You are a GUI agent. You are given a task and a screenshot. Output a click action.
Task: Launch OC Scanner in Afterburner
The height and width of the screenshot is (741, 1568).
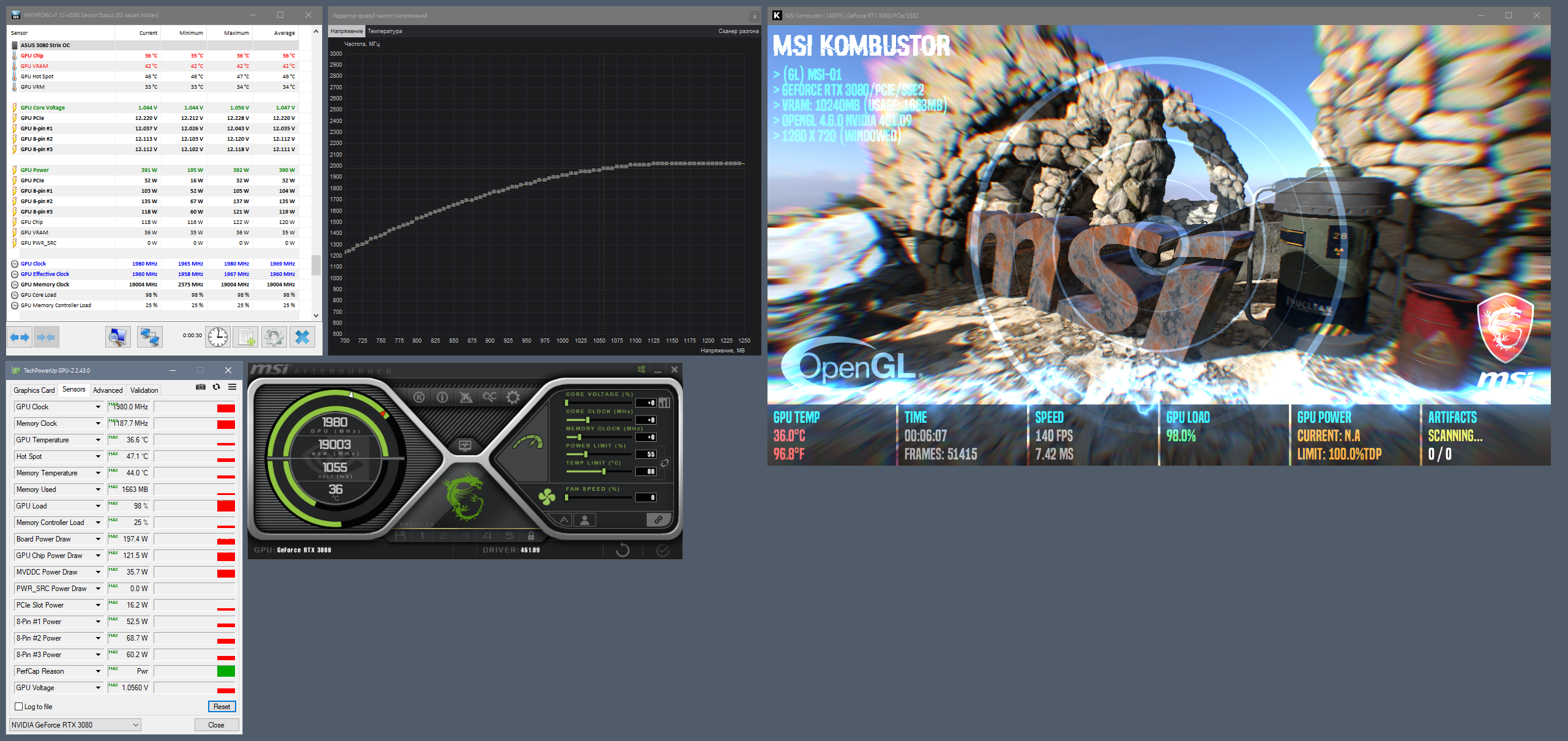coord(490,397)
